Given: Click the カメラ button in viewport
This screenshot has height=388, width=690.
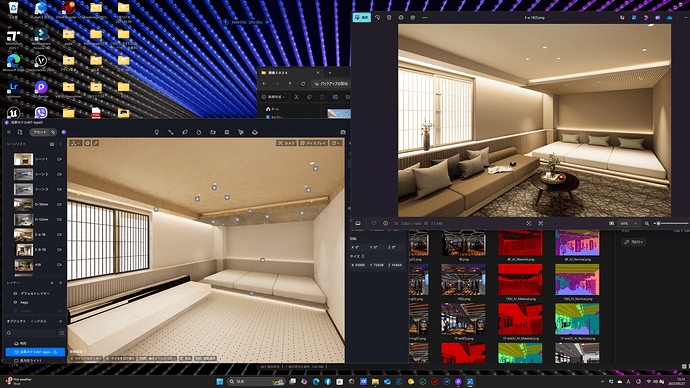Looking at the screenshot, I should [286, 143].
